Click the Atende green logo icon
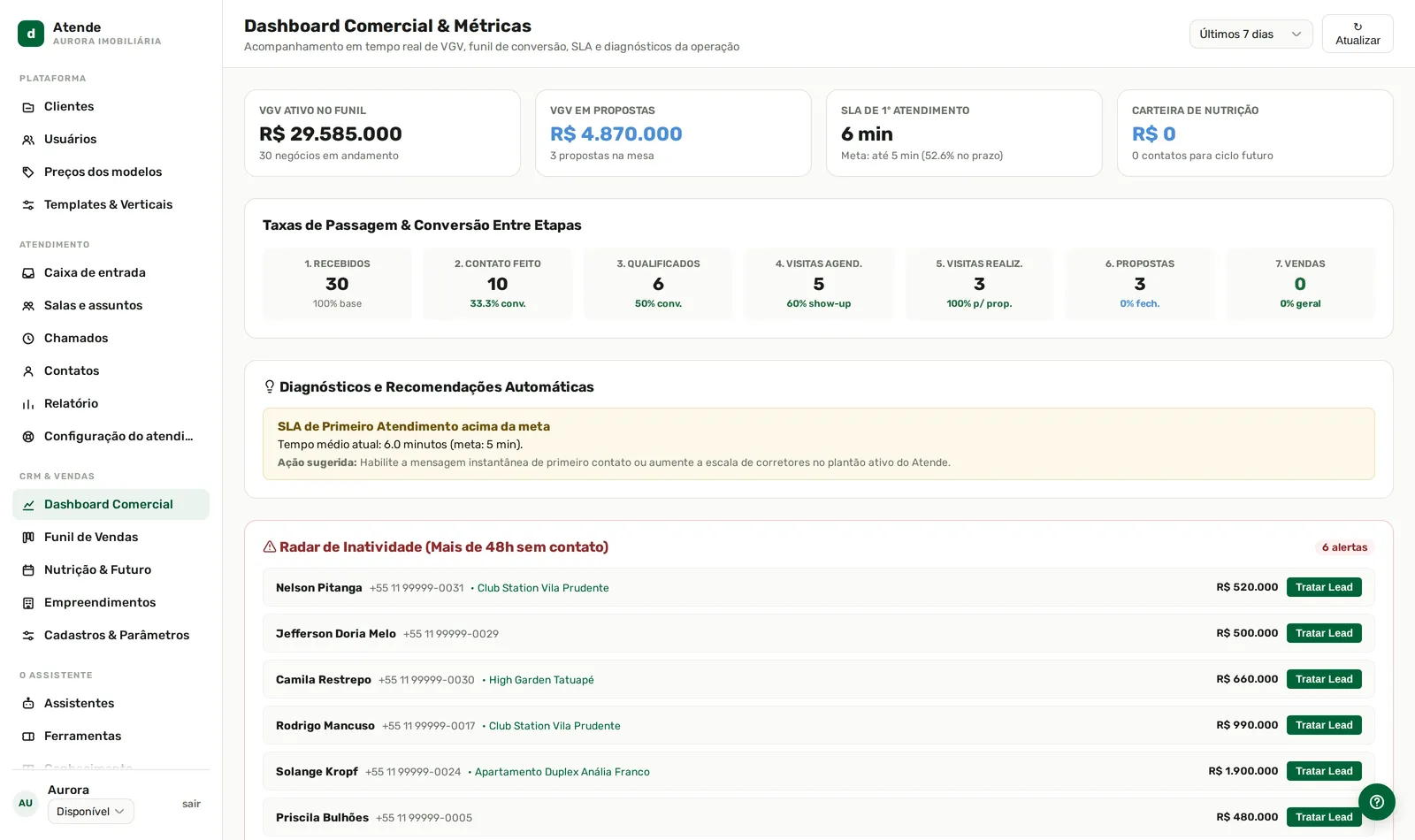 31,34
